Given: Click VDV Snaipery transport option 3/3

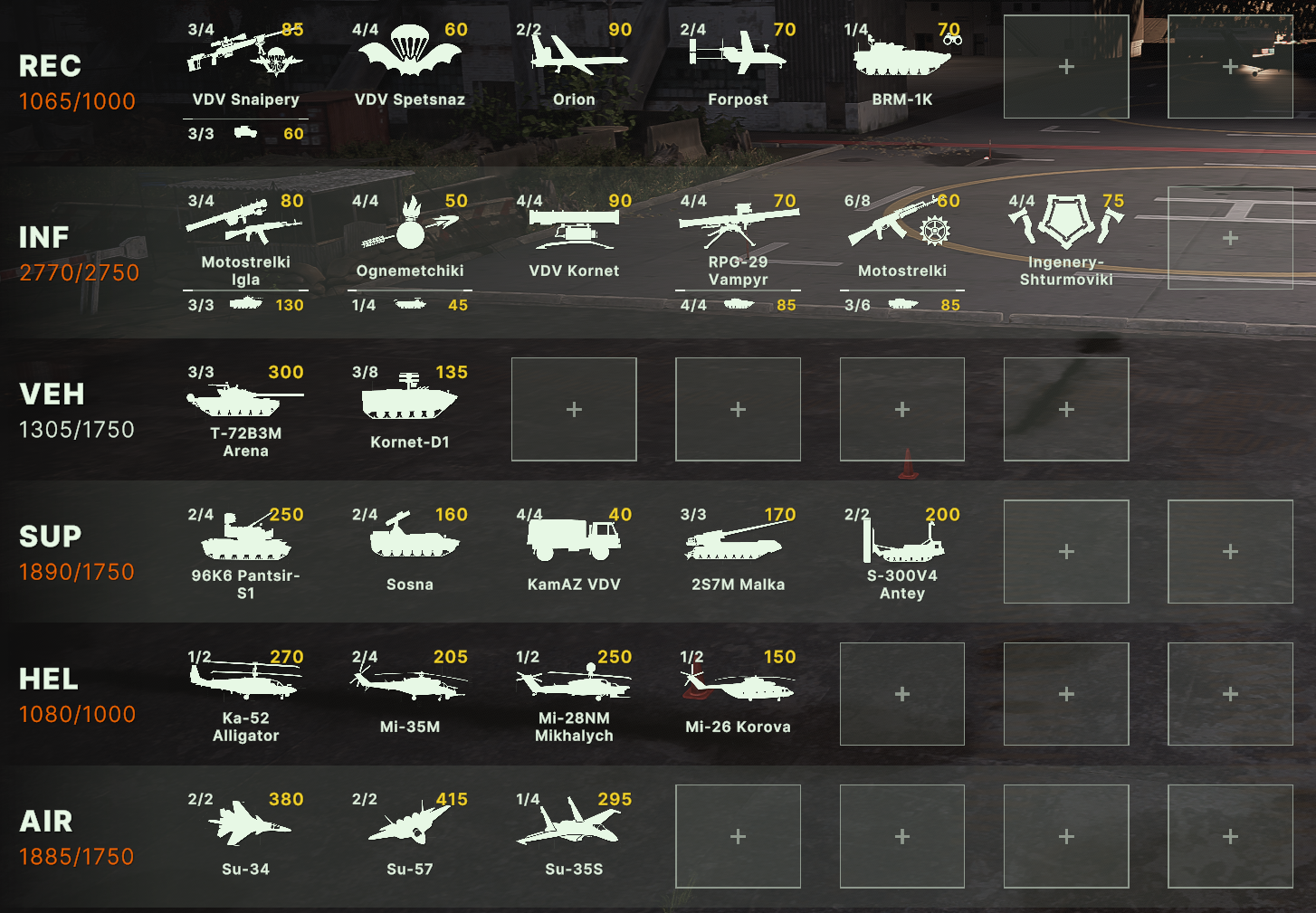Looking at the screenshot, I should coord(245,133).
